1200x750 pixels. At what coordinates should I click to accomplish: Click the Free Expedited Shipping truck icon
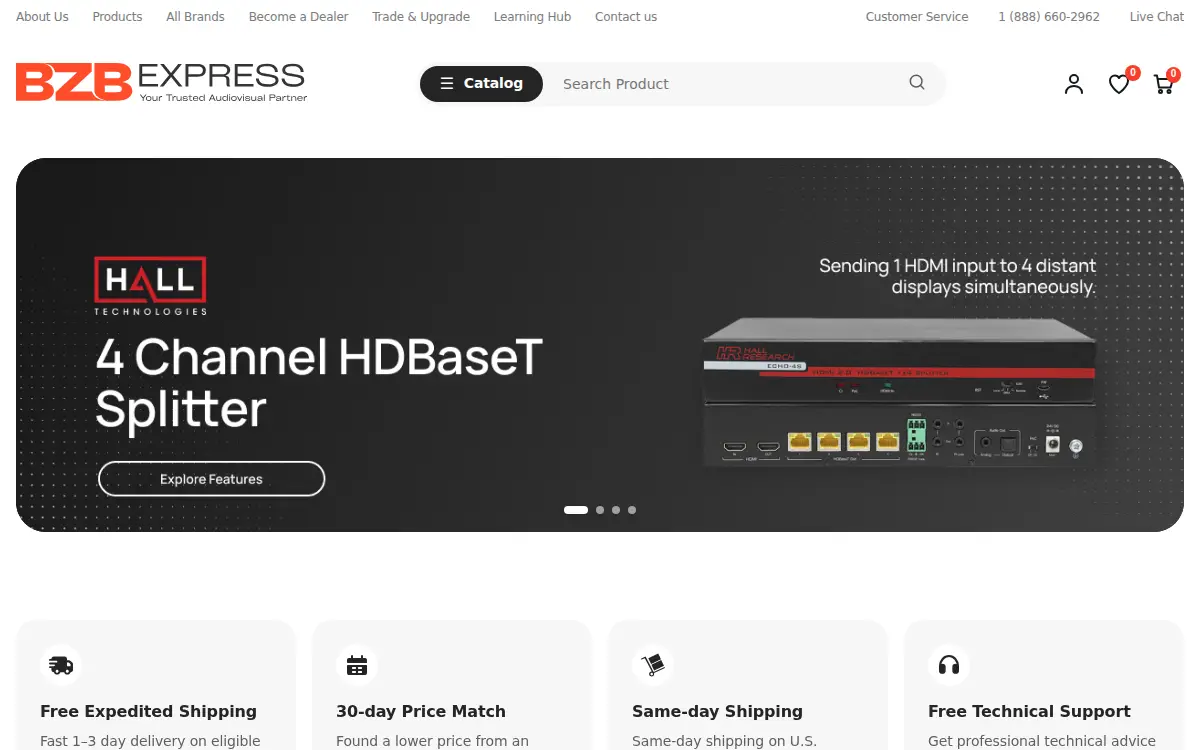click(x=61, y=665)
